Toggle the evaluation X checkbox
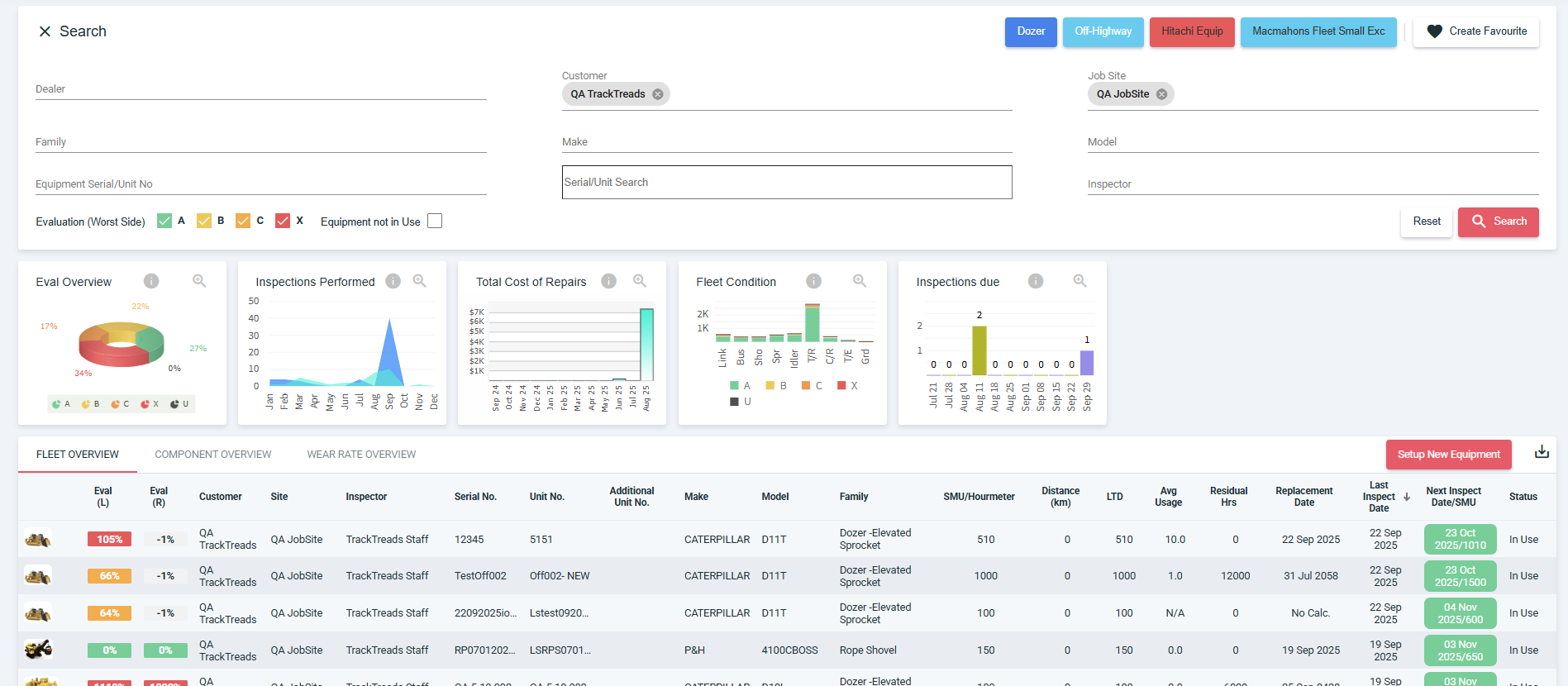 pyautogui.click(x=283, y=221)
